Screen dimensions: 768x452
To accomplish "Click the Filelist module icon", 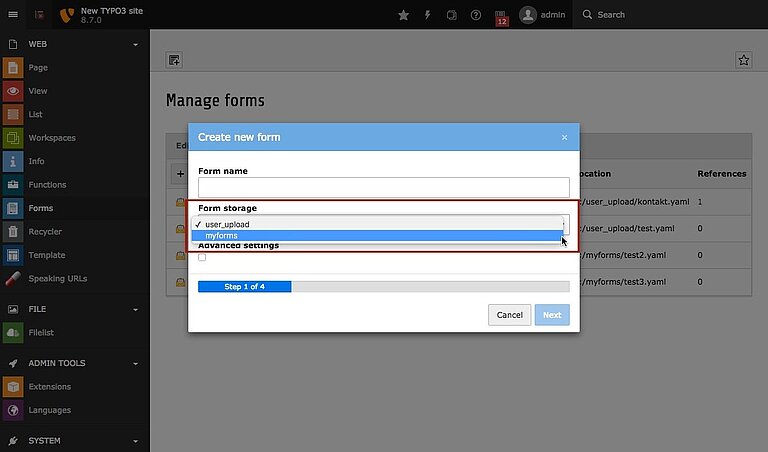I will tap(13, 333).
